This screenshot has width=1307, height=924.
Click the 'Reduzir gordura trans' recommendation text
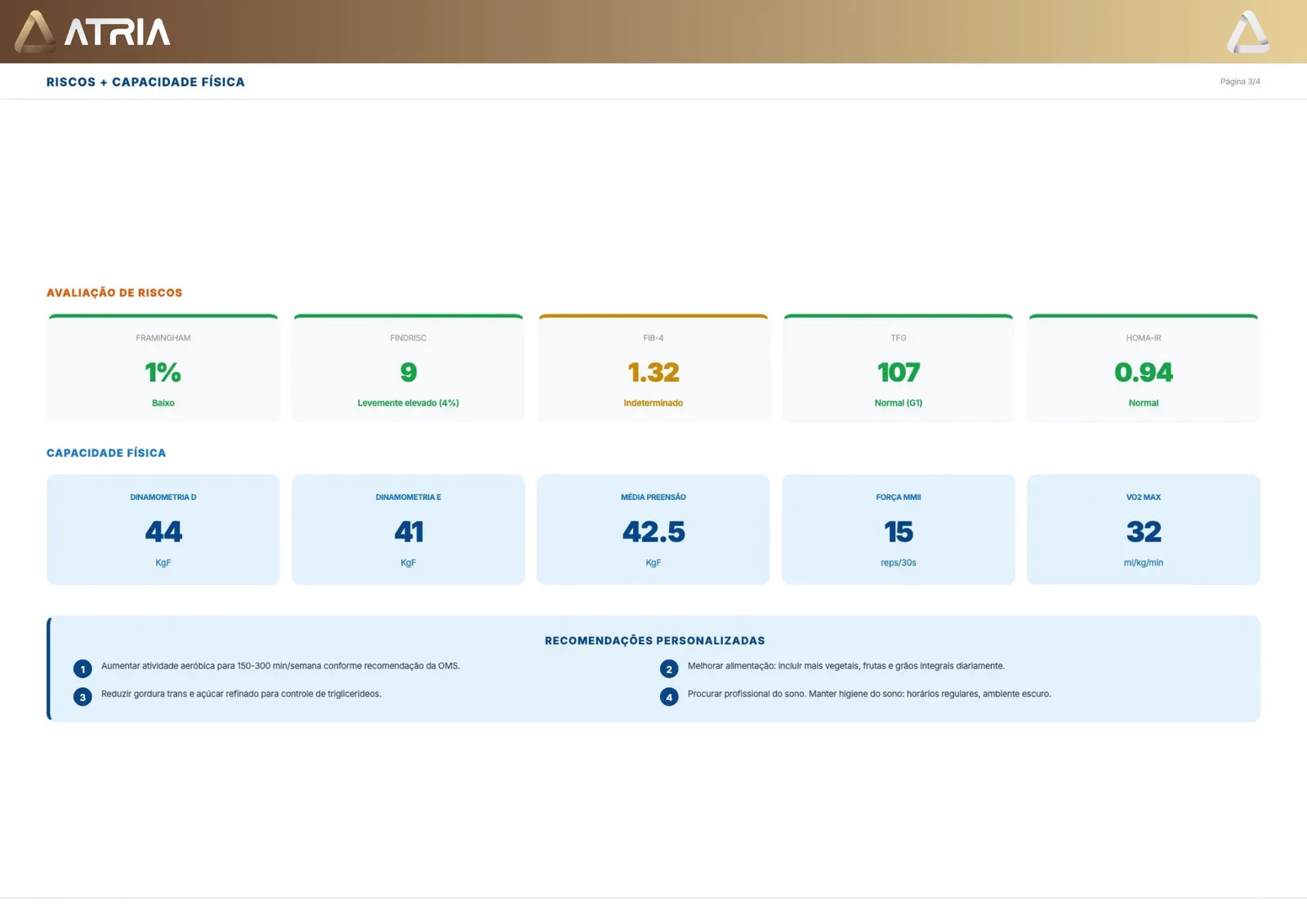click(x=241, y=694)
